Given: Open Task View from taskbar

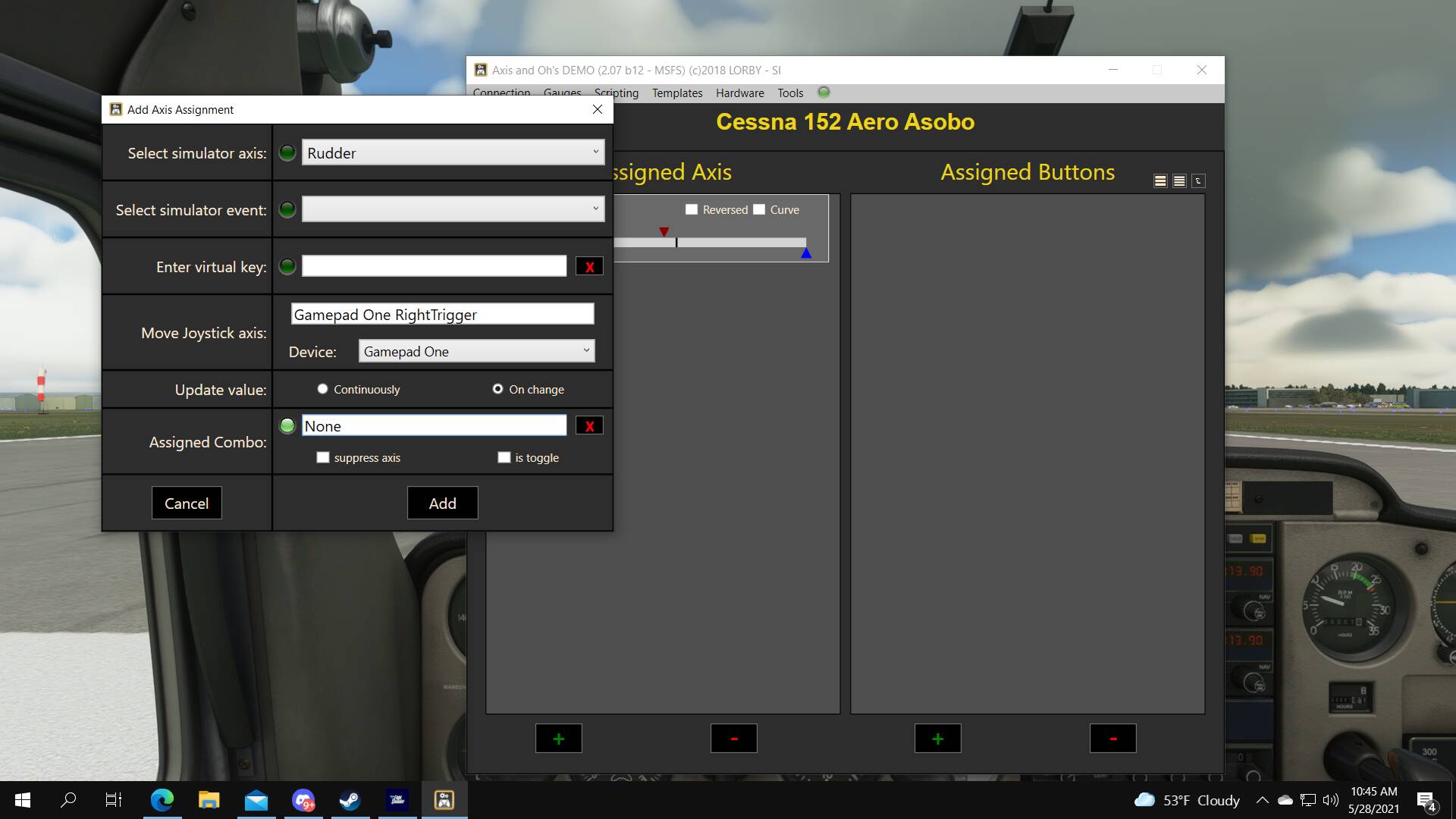Looking at the screenshot, I should tap(114, 800).
